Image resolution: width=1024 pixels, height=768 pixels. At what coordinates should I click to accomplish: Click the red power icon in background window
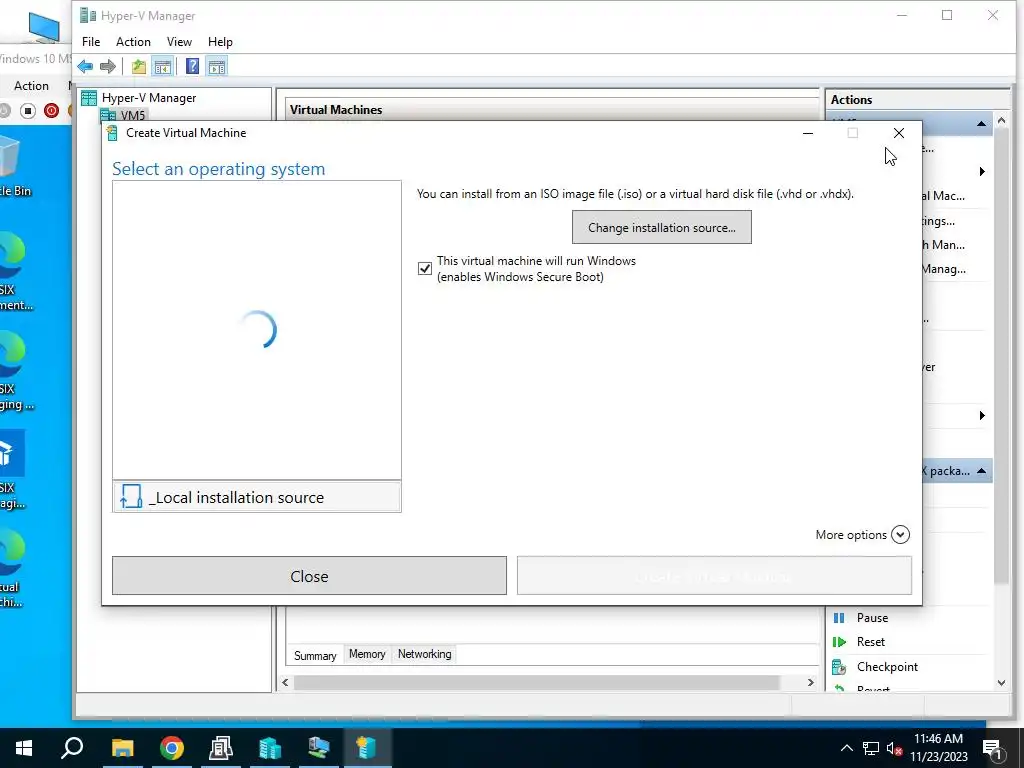[x=51, y=111]
